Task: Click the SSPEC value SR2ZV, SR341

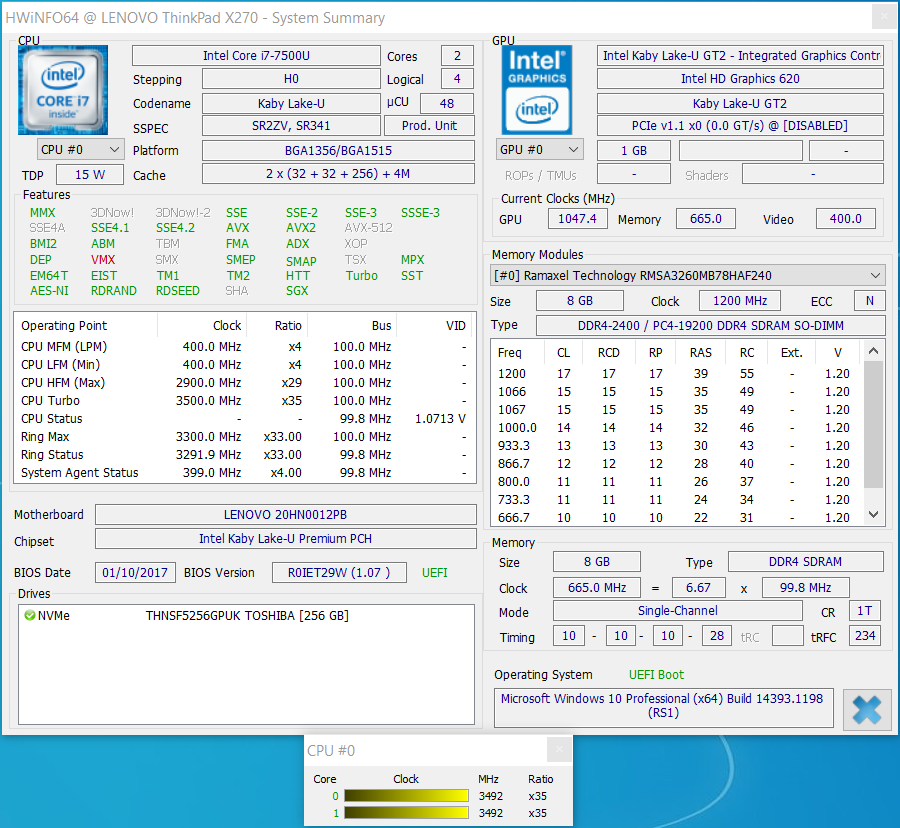Action: point(291,126)
